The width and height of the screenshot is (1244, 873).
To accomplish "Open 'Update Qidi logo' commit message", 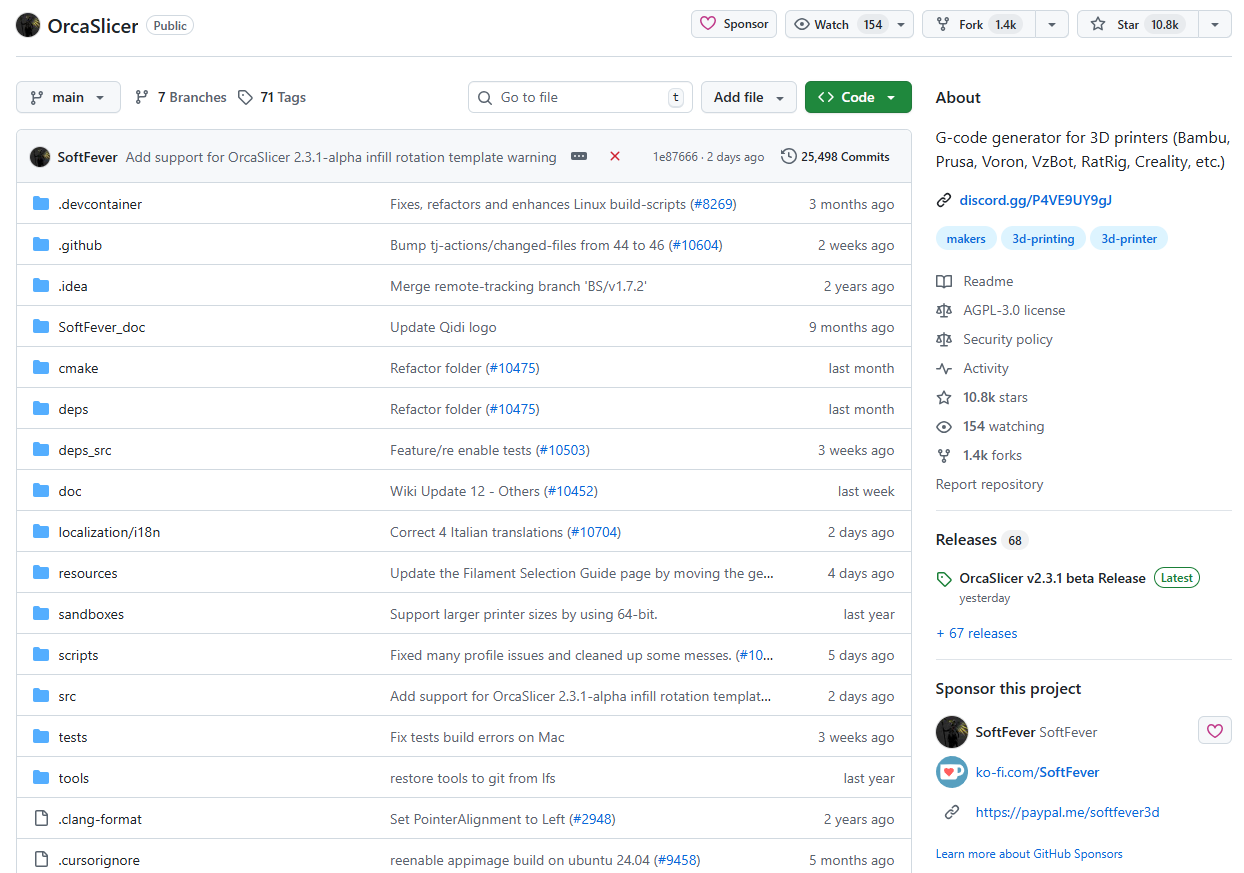I will [443, 327].
